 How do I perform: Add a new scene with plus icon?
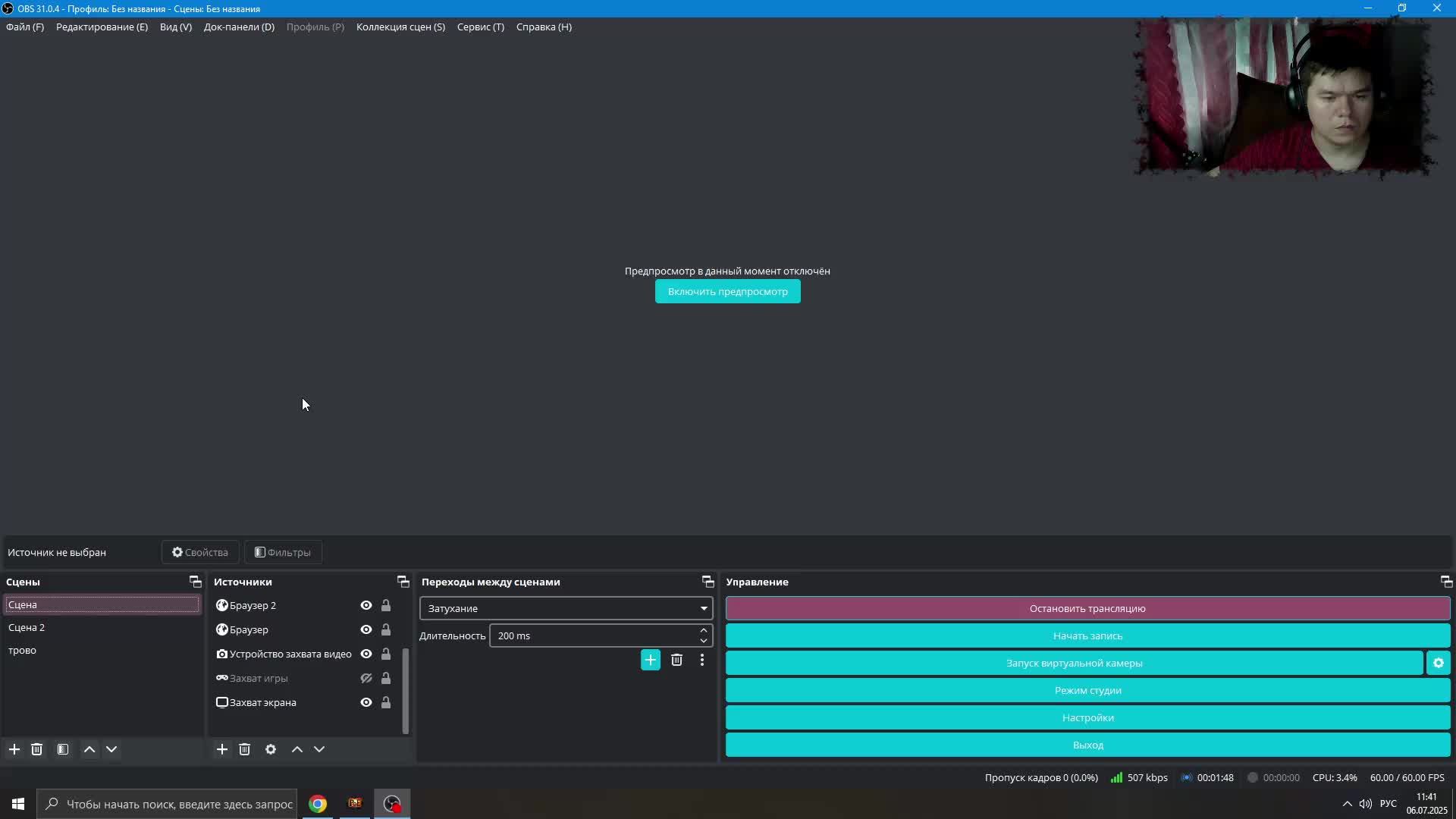coord(14,749)
